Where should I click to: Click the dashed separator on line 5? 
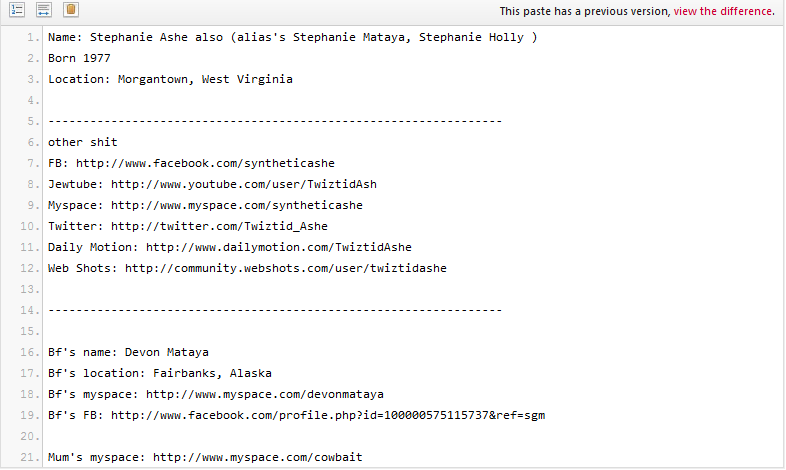click(x=274, y=121)
